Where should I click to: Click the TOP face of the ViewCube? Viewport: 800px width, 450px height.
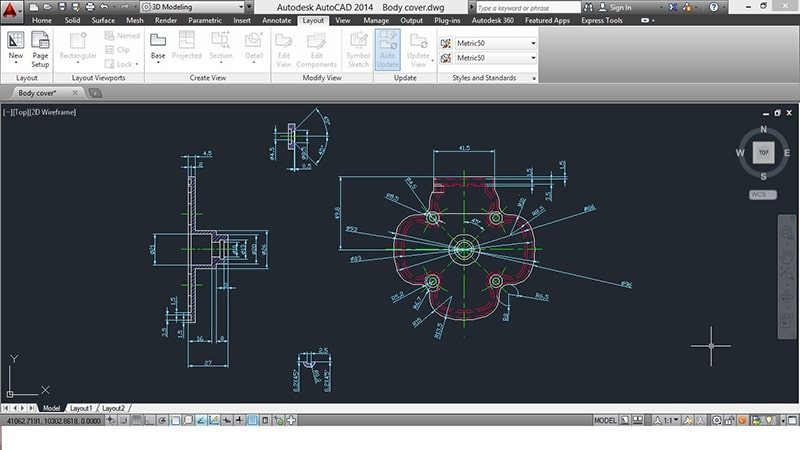point(763,153)
